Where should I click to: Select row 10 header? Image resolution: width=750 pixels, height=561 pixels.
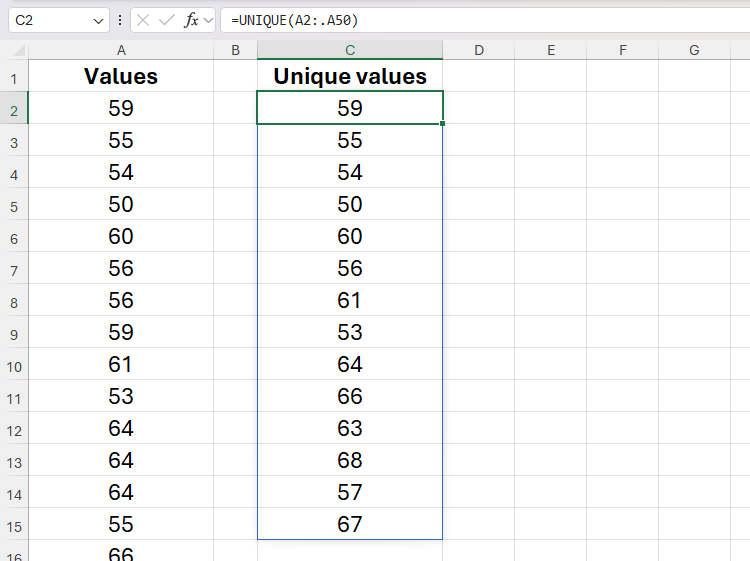click(x=14, y=365)
